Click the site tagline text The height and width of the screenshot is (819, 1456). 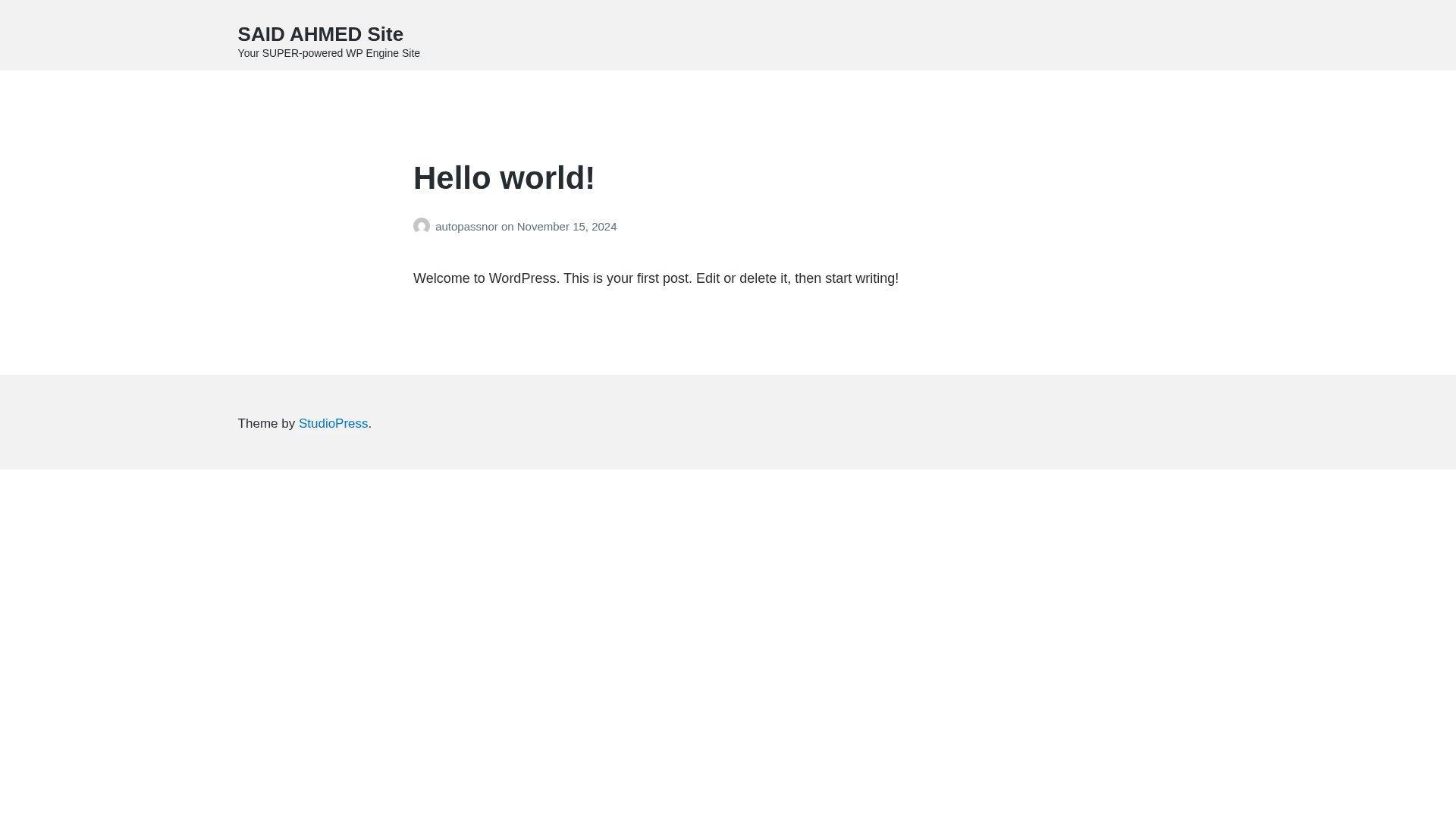tap(328, 53)
